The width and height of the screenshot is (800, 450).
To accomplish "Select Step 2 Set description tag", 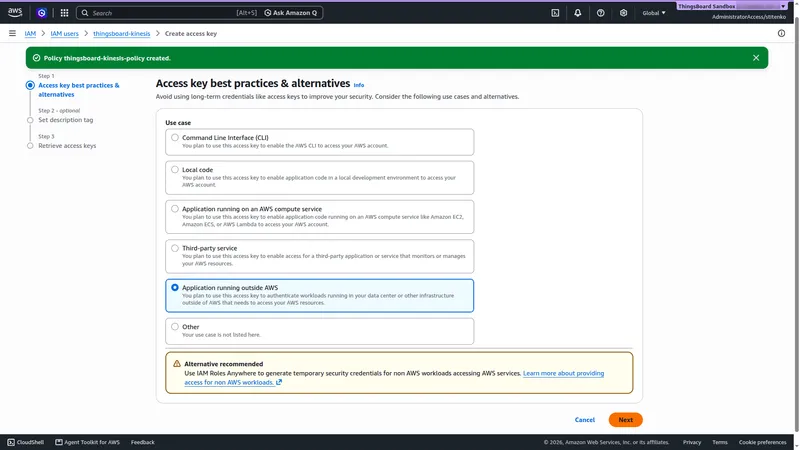I will (66, 120).
